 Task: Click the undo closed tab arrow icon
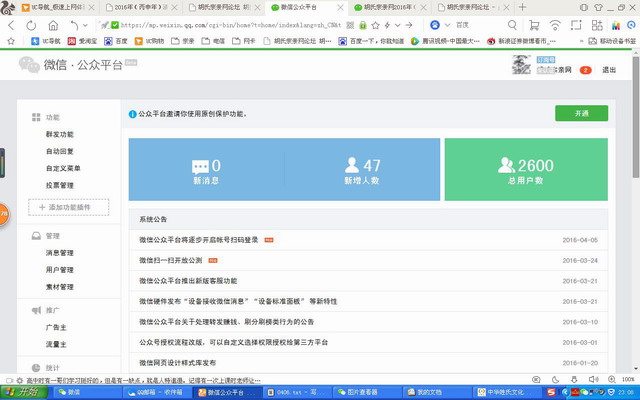pyautogui.click(x=74, y=25)
